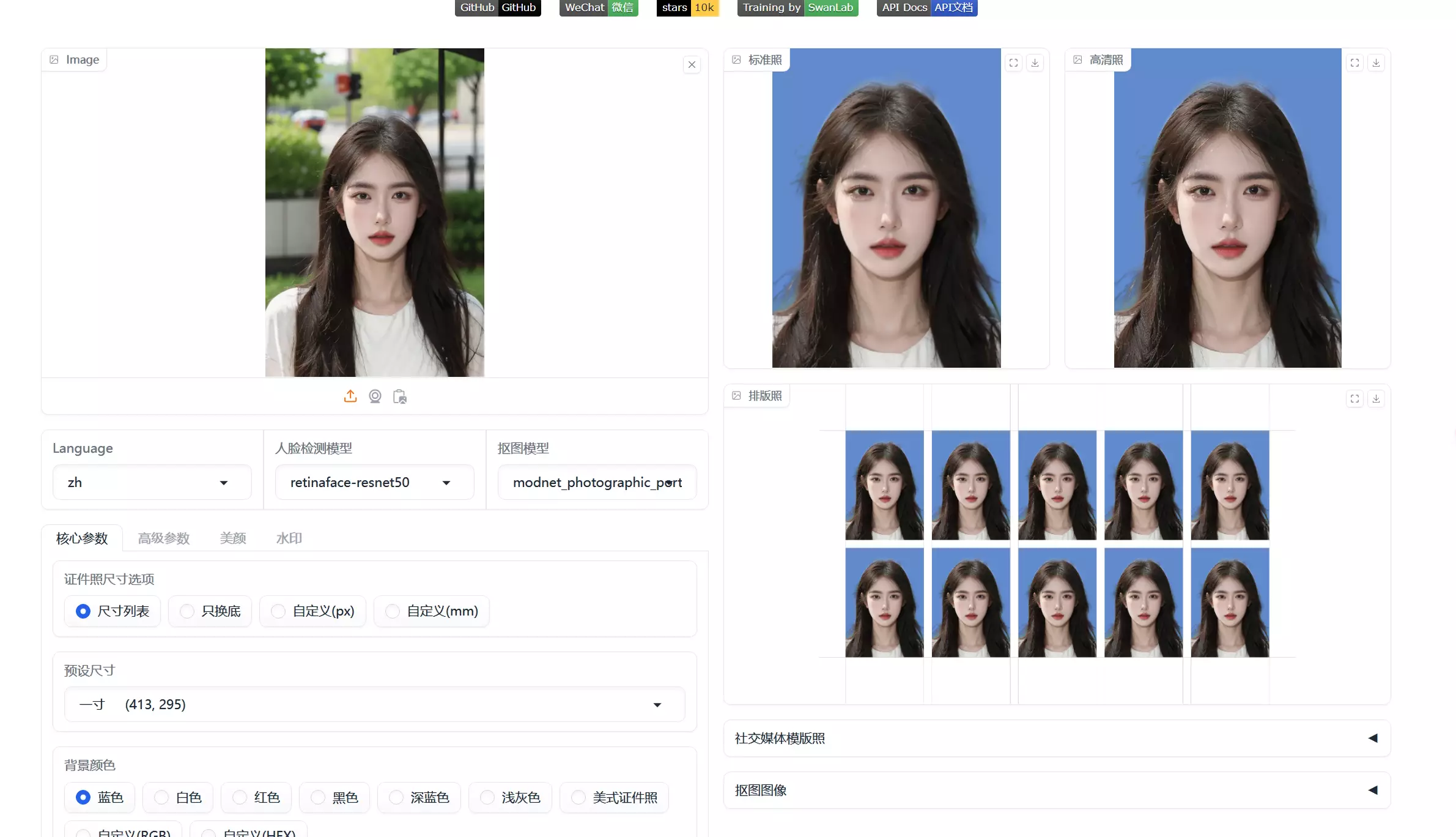1456x837 pixels.
Task: Download the 高清照 result image
Action: point(1376,62)
